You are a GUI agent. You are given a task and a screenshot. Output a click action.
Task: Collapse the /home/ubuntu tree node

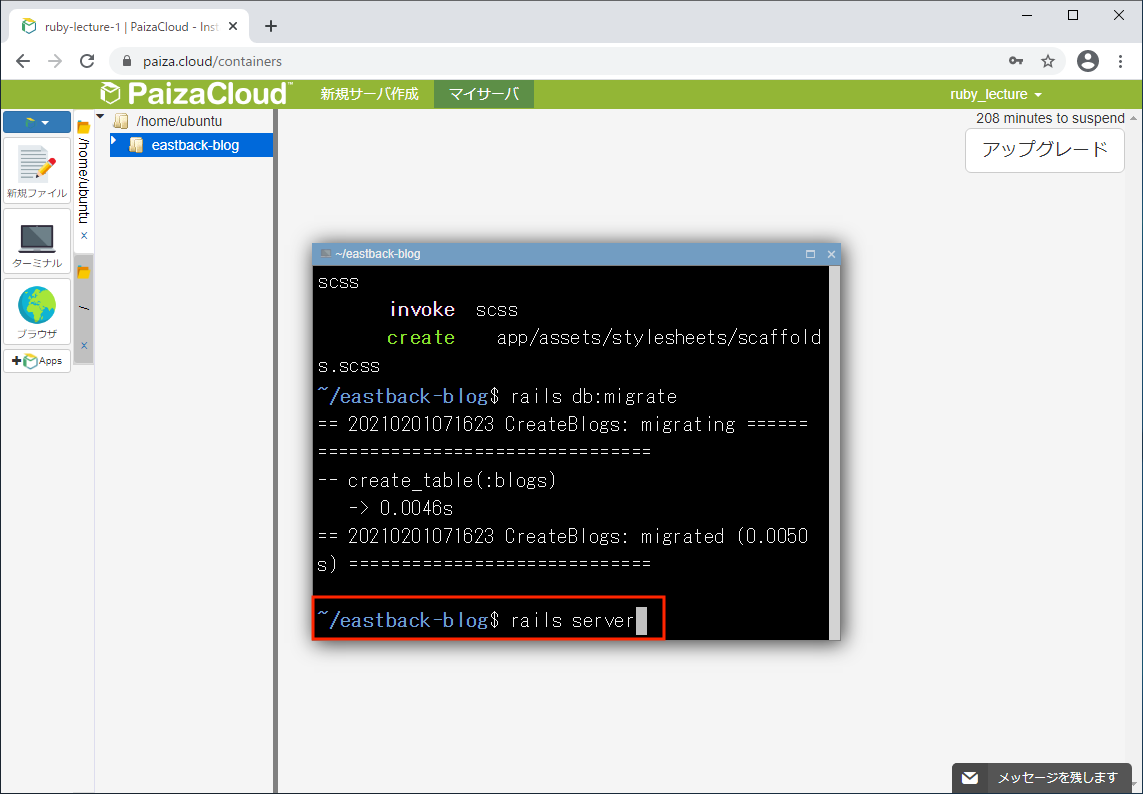[101, 117]
